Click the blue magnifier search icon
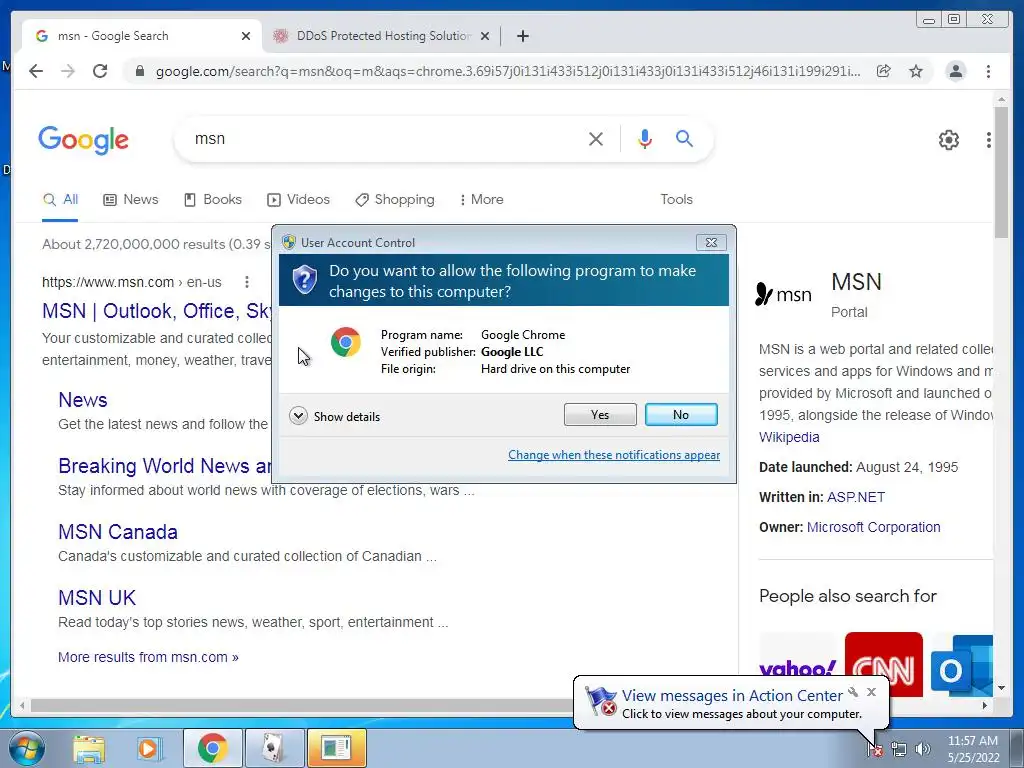Image resolution: width=1024 pixels, height=768 pixels. pyautogui.click(x=684, y=138)
